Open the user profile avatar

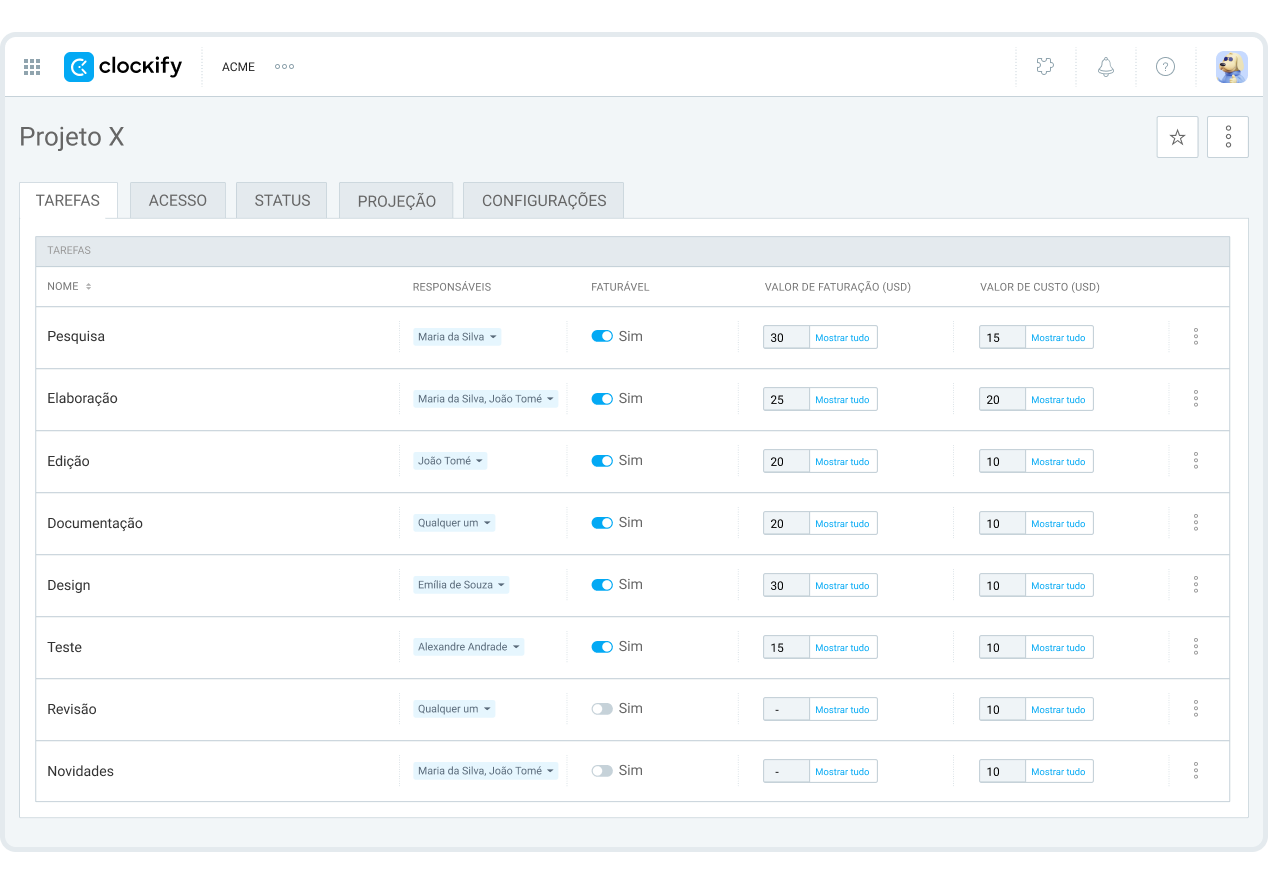tap(1231, 67)
